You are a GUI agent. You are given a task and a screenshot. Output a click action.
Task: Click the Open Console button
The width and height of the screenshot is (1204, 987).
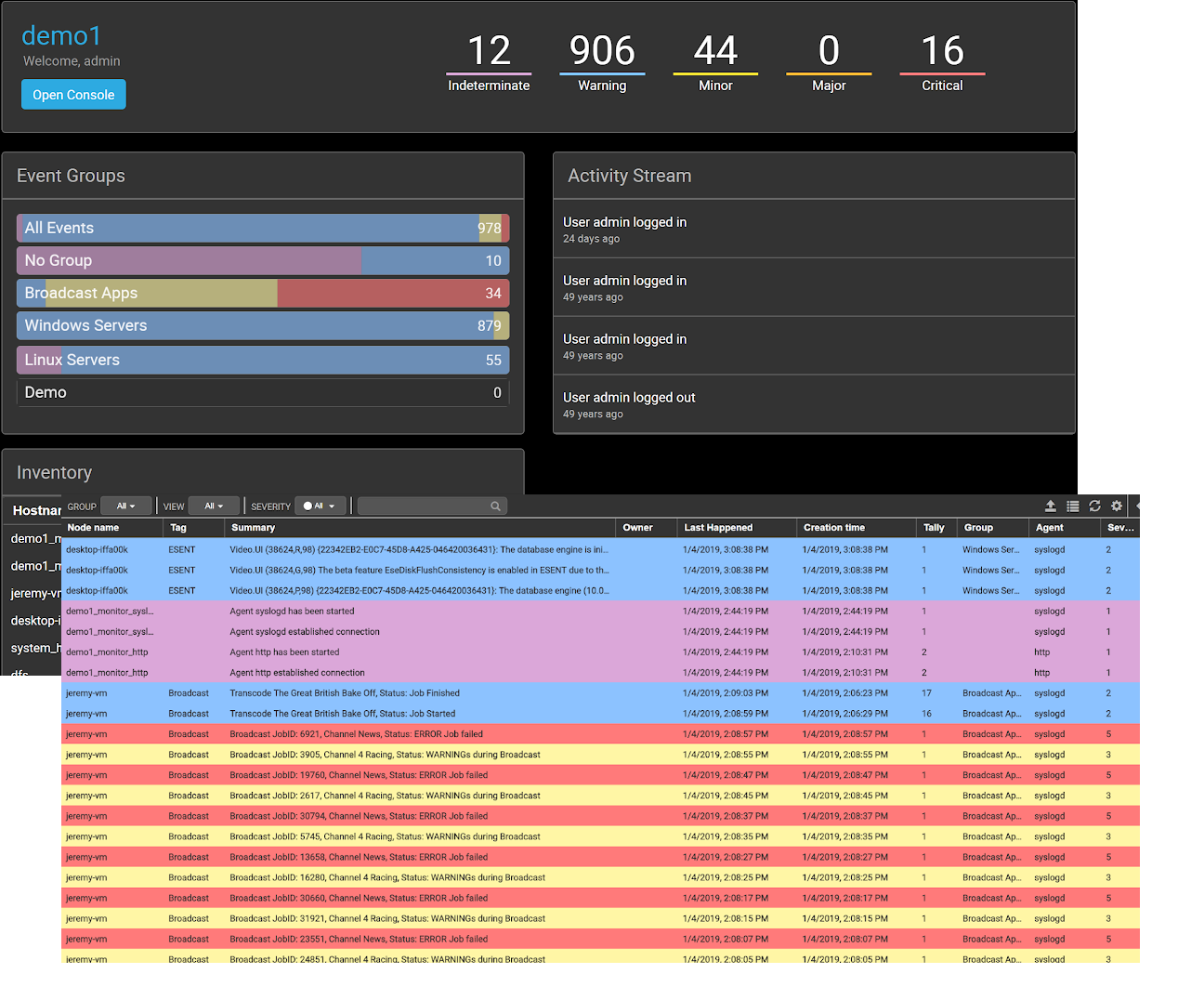point(73,94)
